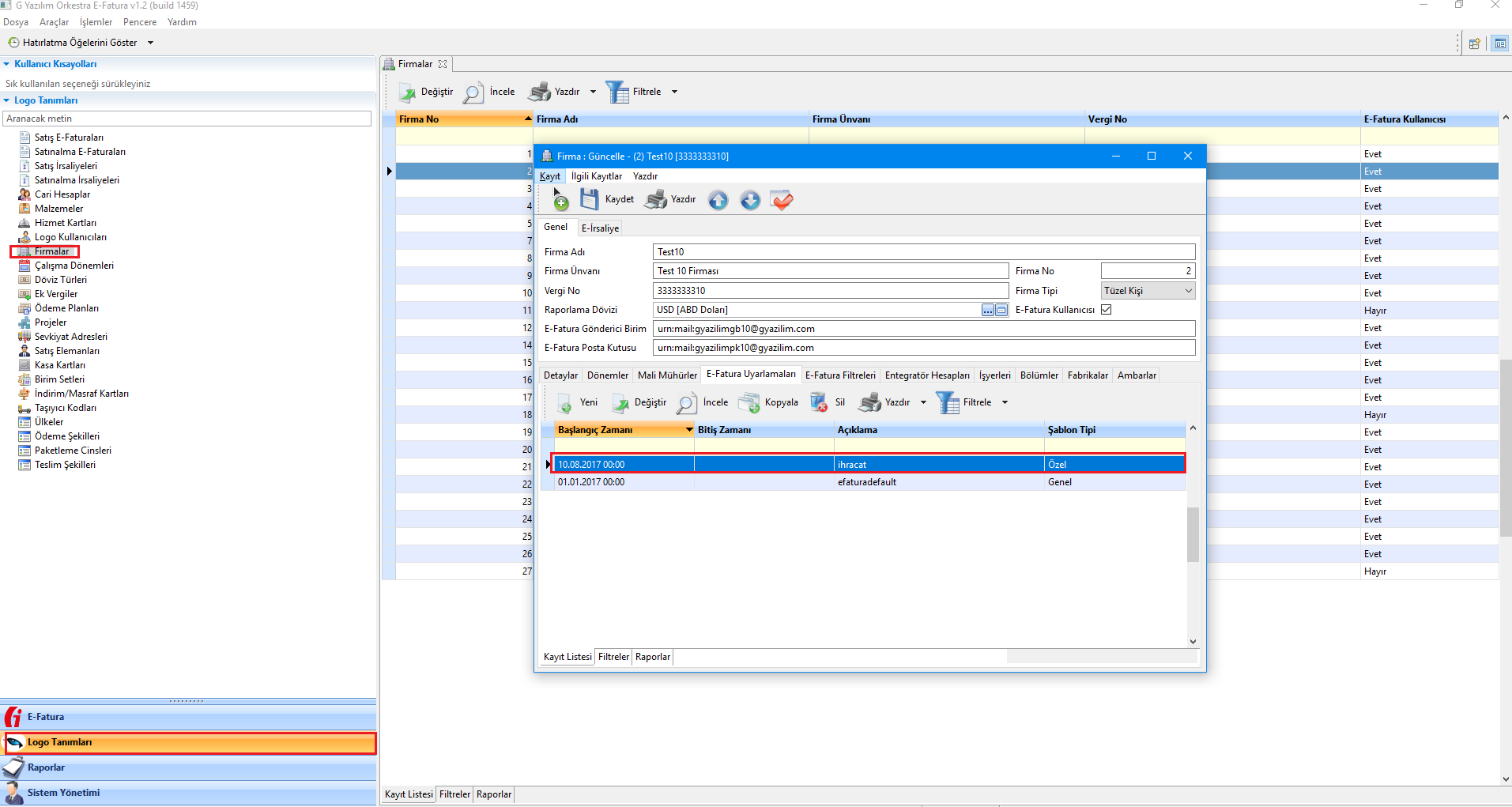
Task: Collapse the Logo Tanımları section header
Action: point(46,100)
